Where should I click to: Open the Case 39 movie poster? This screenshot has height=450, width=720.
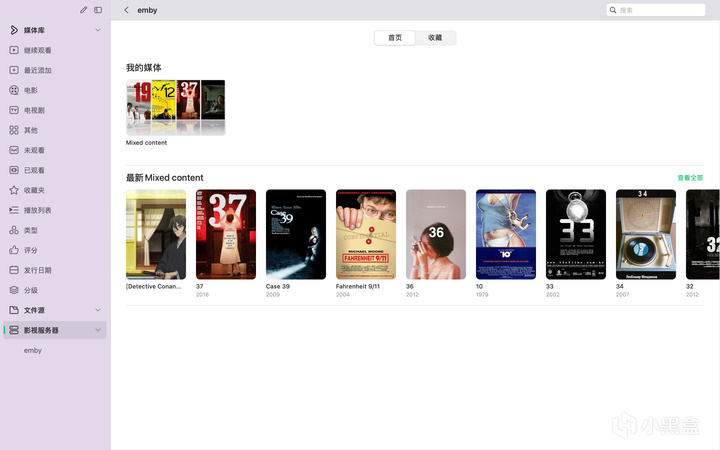[296, 234]
